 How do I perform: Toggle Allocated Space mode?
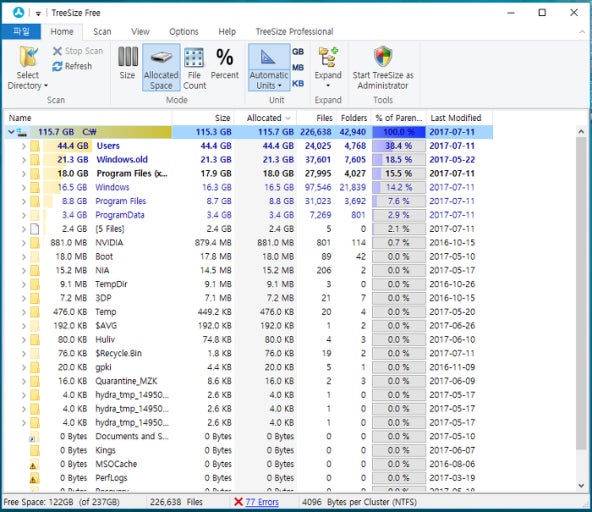161,68
